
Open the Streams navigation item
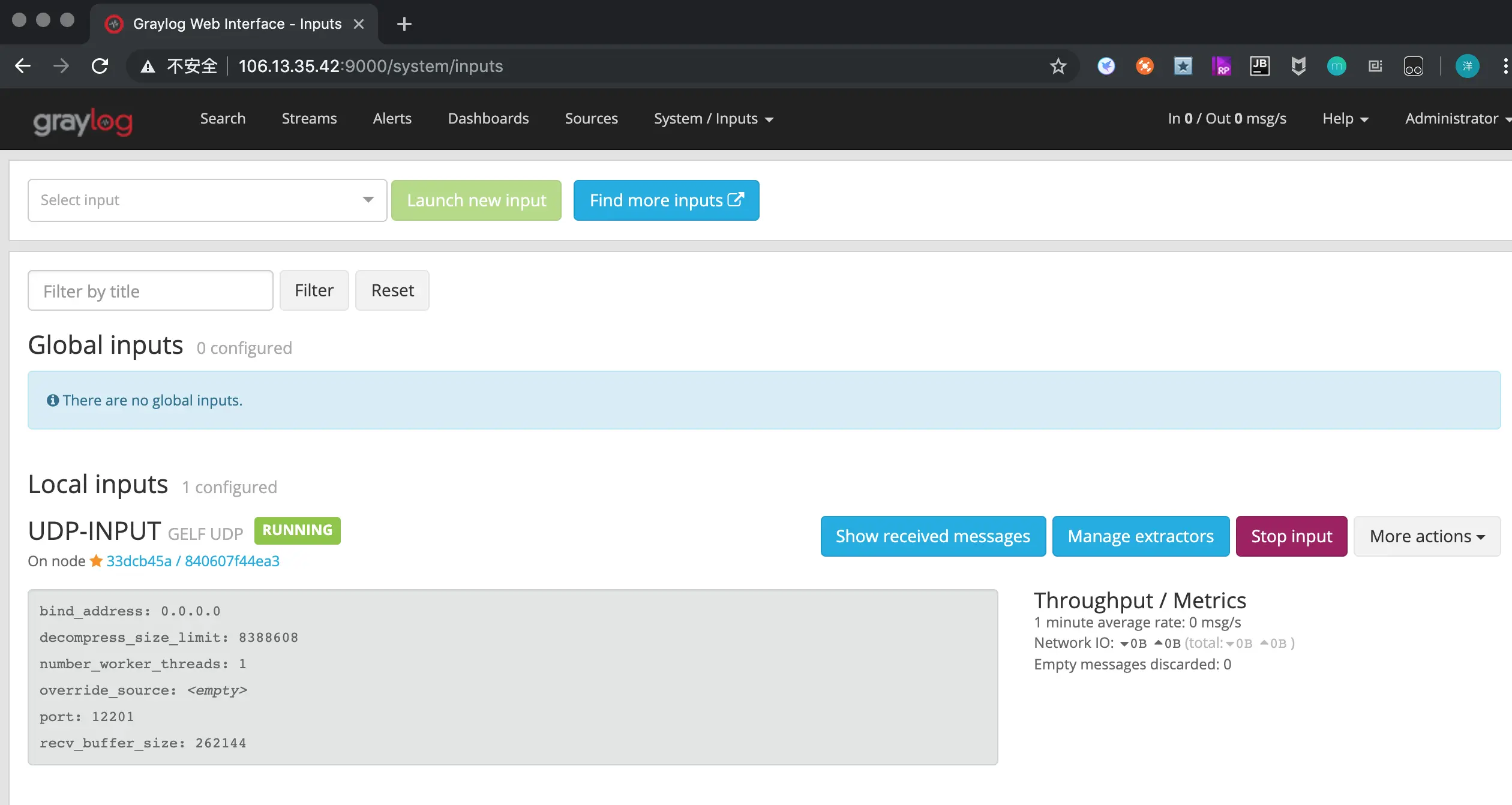pyautogui.click(x=309, y=119)
